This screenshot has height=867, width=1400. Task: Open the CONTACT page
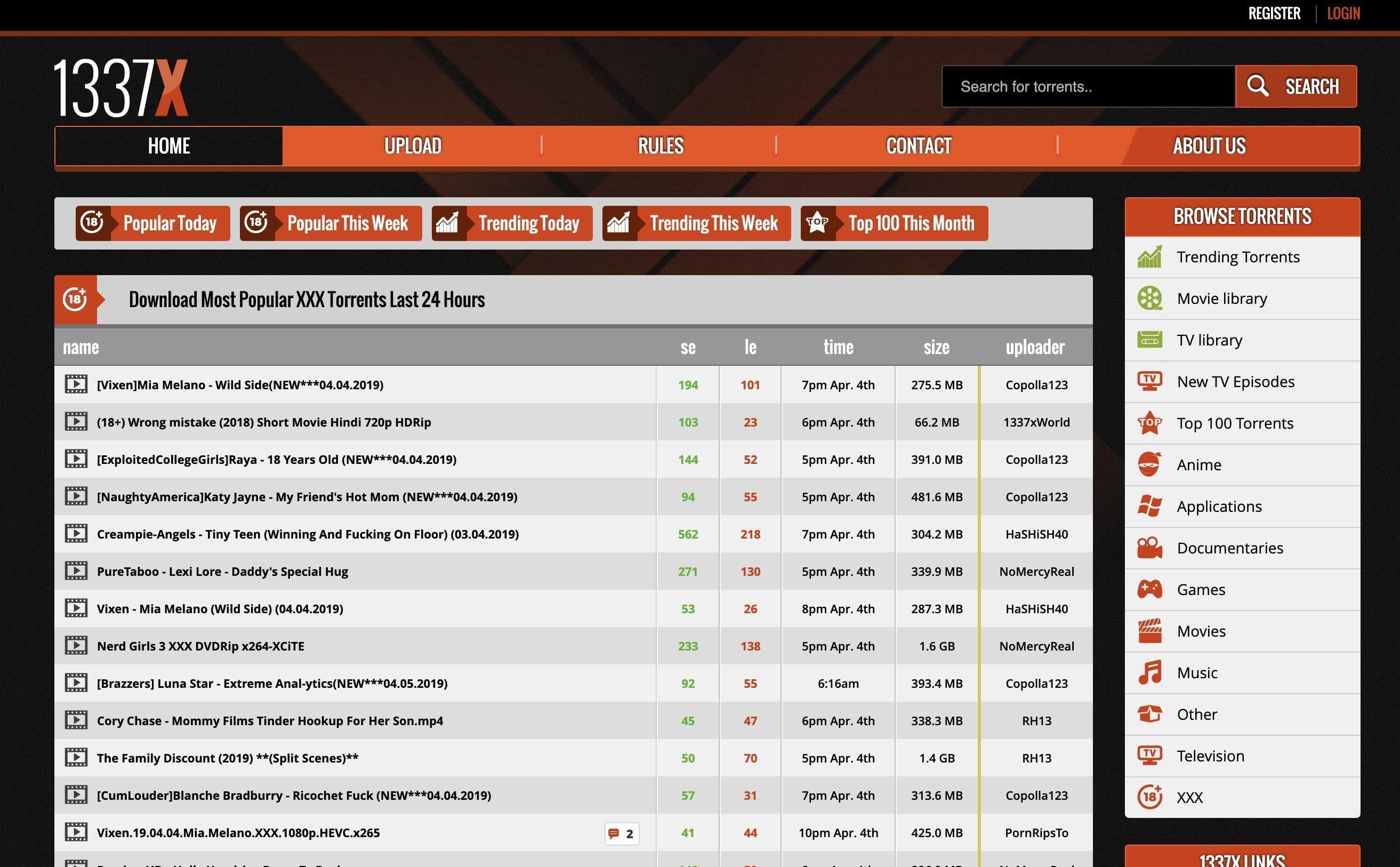tap(919, 146)
